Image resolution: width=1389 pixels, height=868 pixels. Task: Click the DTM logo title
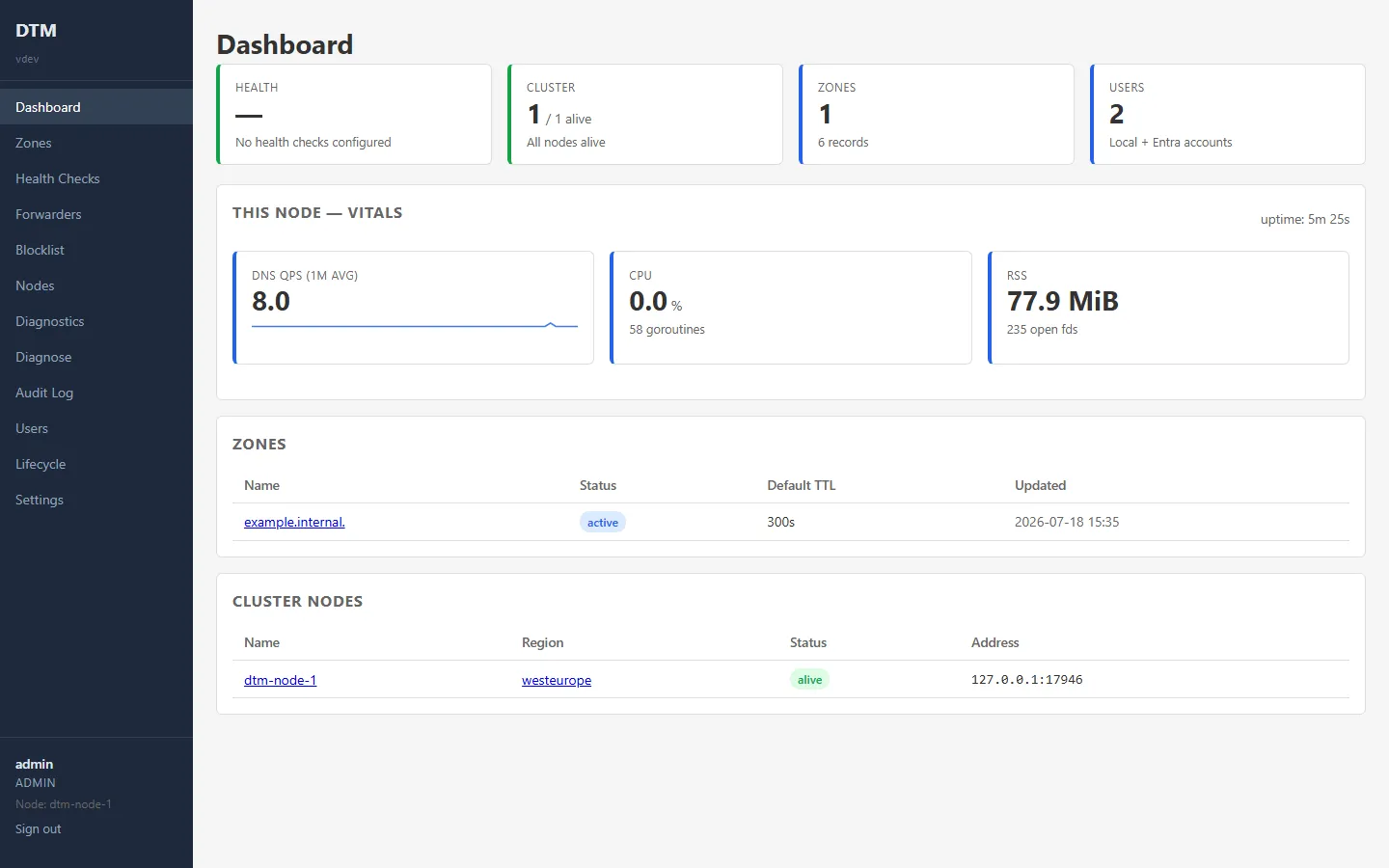coord(36,30)
